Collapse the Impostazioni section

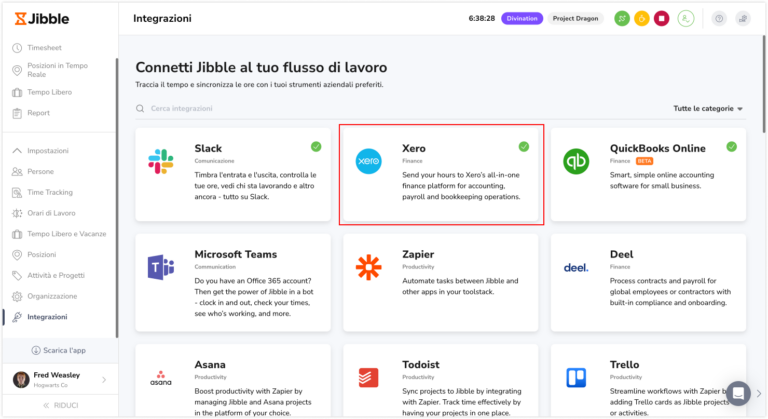point(17,150)
